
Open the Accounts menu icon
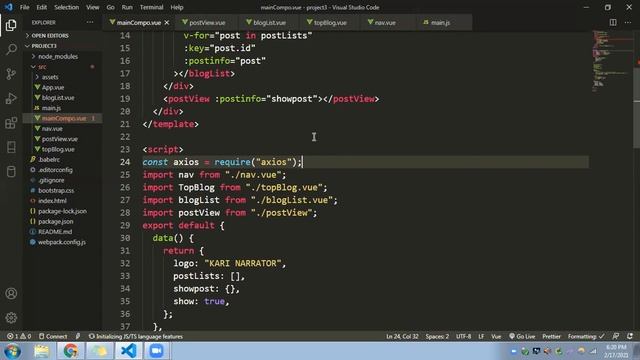[11, 293]
